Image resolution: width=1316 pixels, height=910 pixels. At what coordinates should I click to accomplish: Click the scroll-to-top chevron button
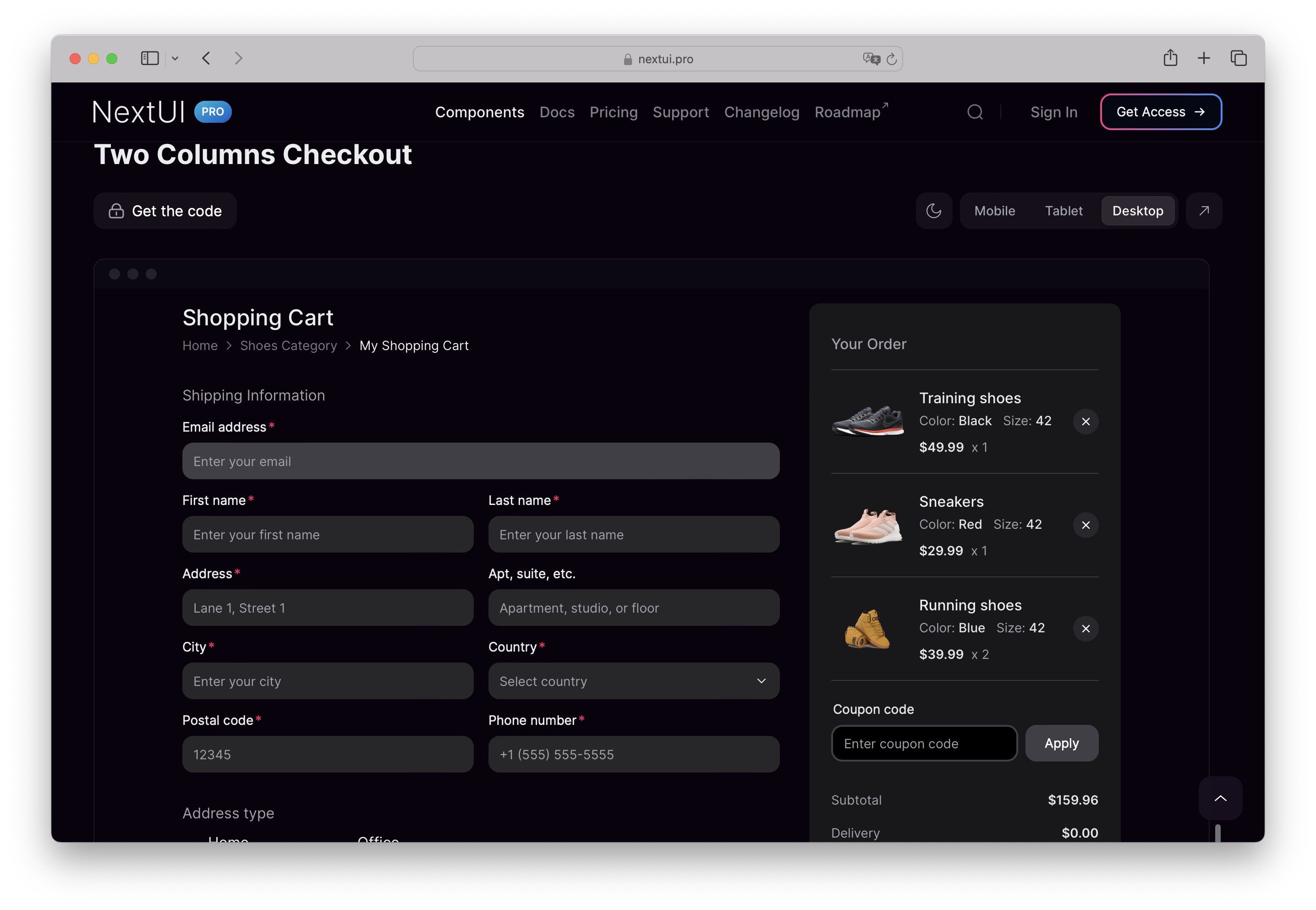1220,798
